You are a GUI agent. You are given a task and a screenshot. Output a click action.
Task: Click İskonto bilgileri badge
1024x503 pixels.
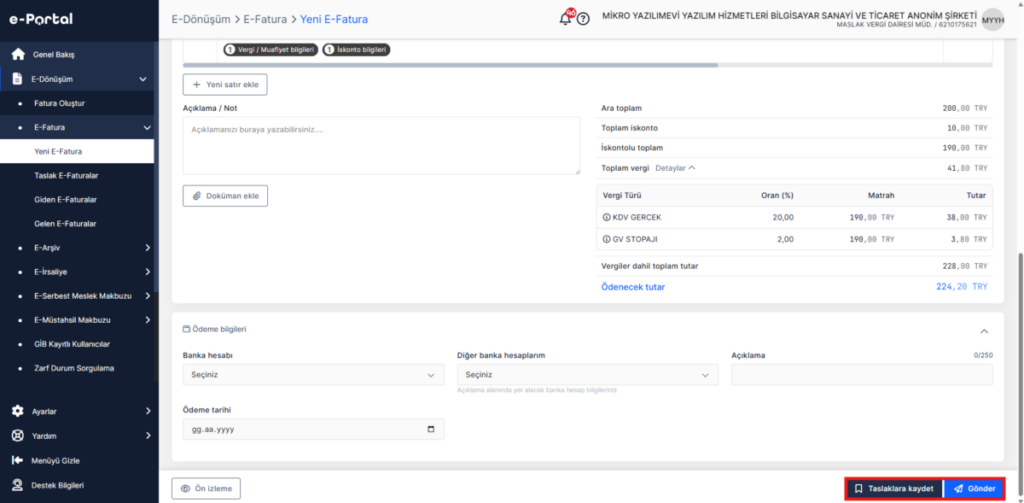point(357,50)
